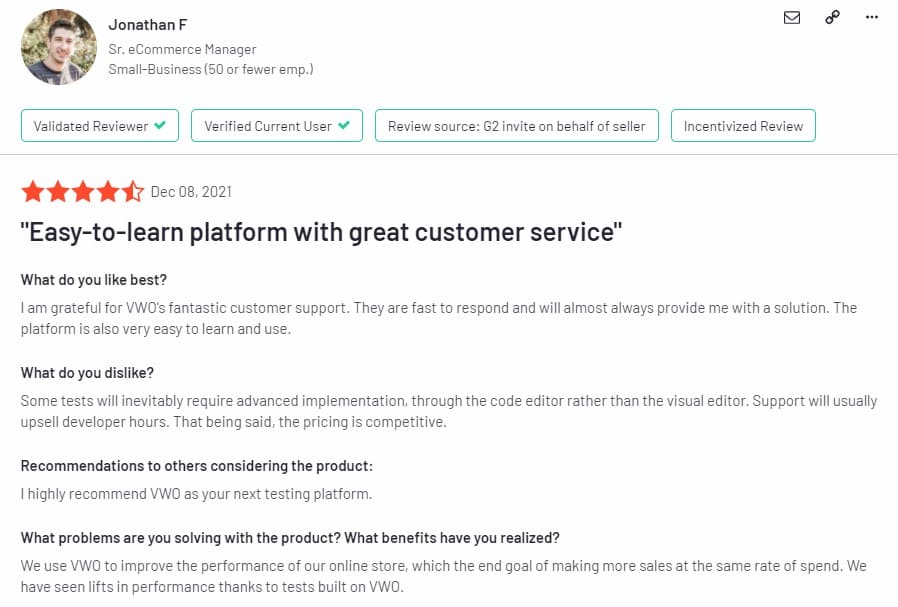This screenshot has height=607, width=898.
Task: Select the Validated Reviewer badge
Action: (x=100, y=126)
